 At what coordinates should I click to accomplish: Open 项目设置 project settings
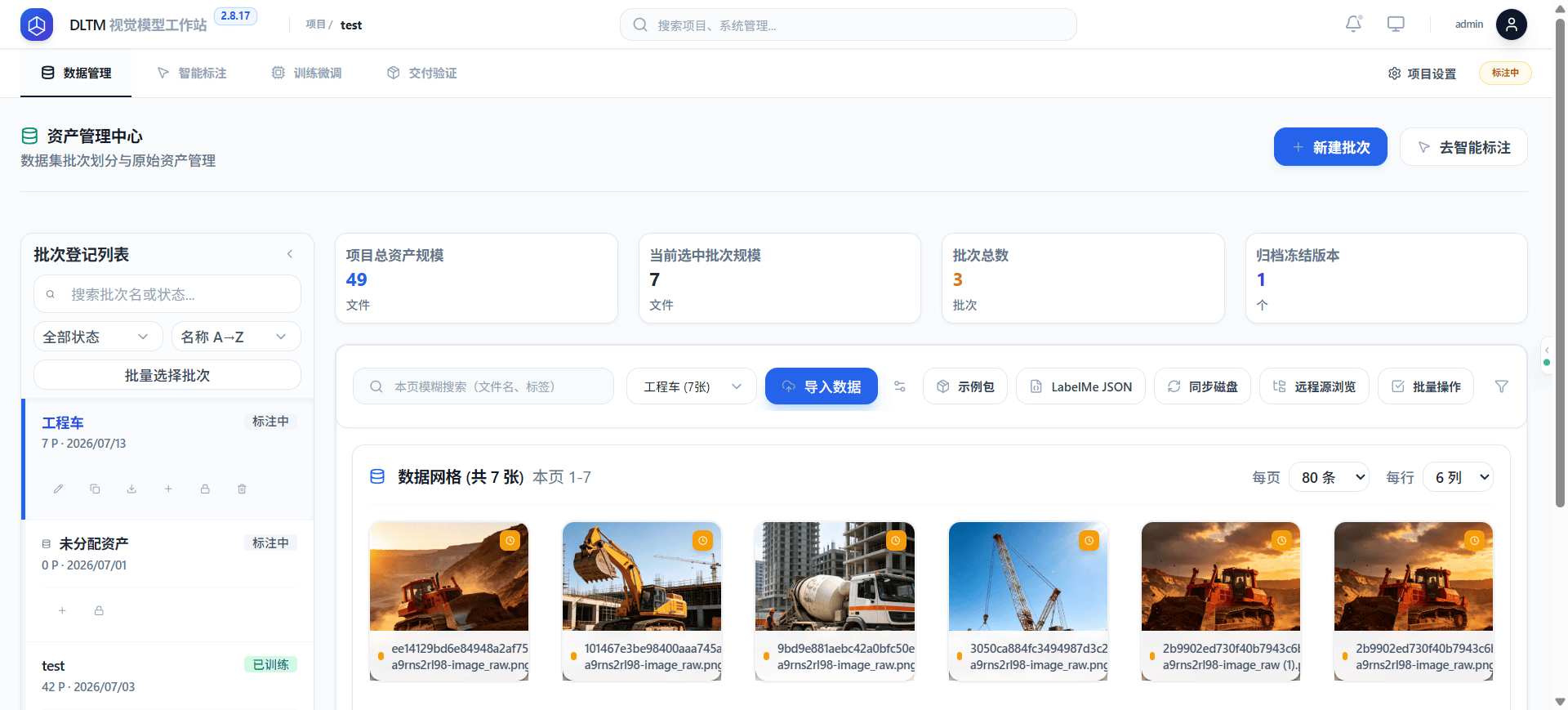point(1422,74)
